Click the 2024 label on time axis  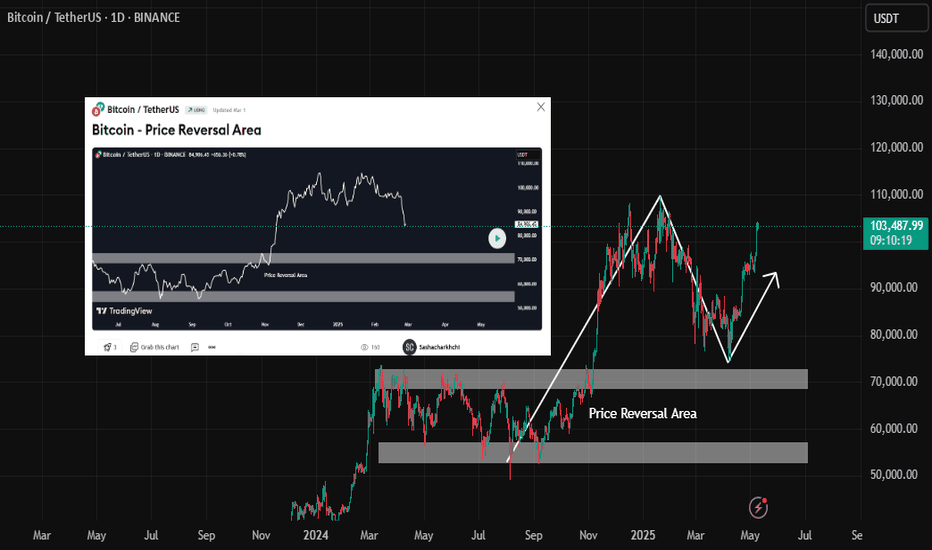tap(316, 535)
